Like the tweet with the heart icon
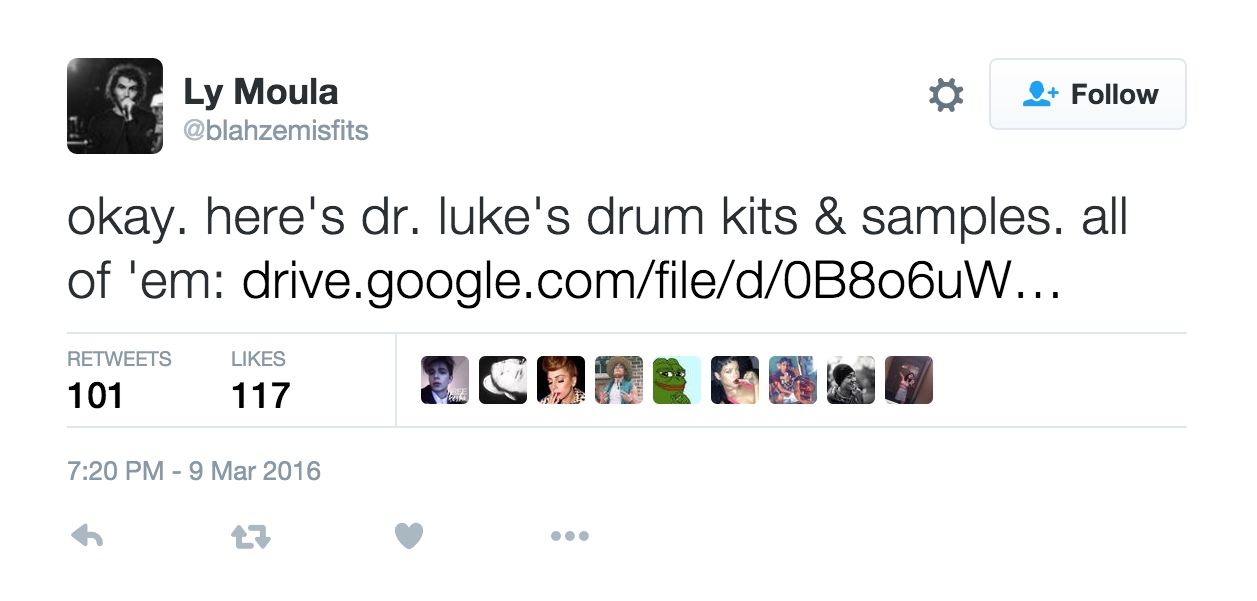The image size is (1257, 601). 408,536
